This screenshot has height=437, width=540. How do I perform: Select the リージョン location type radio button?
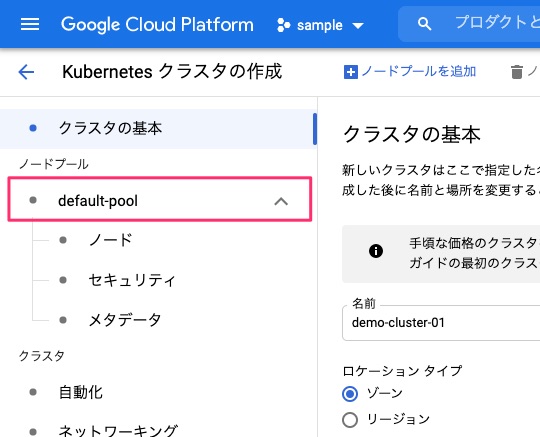[350, 419]
